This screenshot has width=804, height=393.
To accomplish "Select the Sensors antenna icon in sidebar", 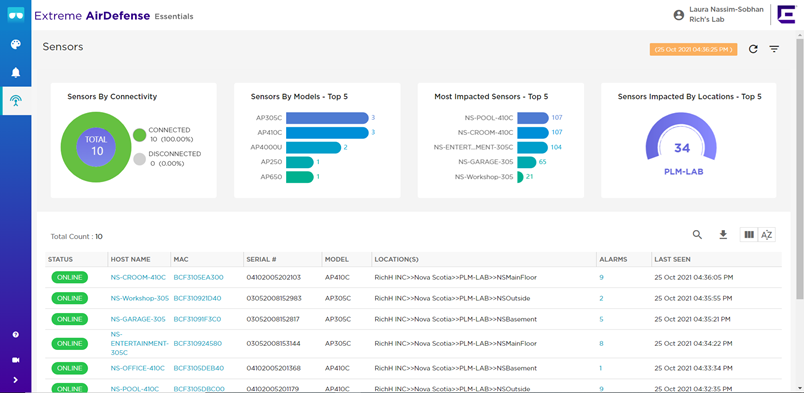I will [16, 101].
